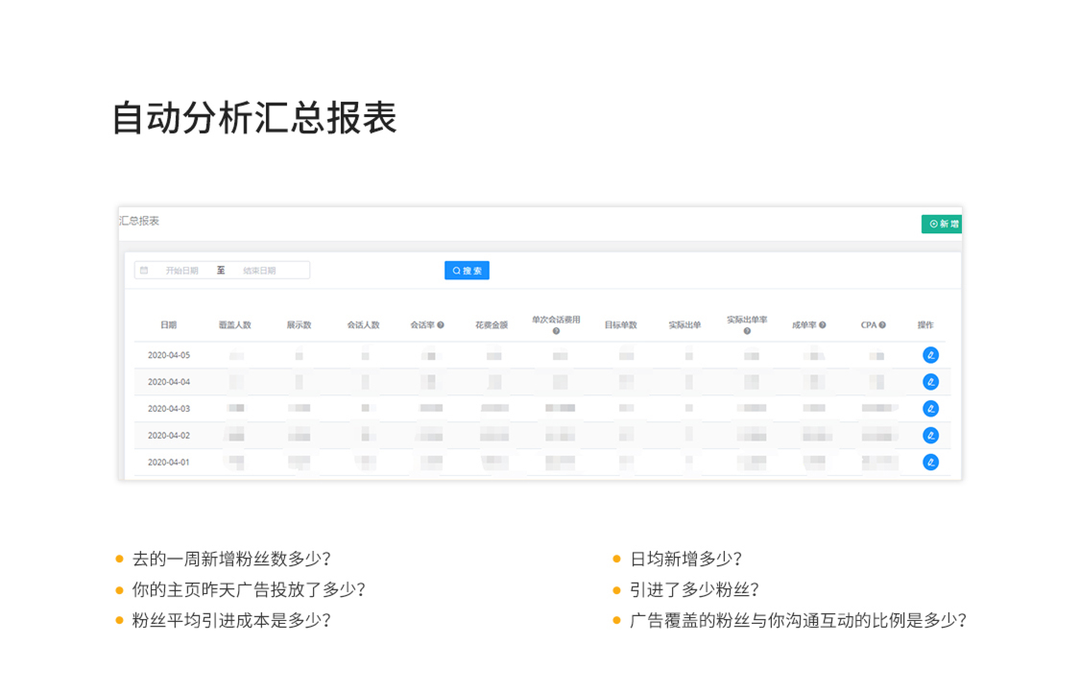Click the edit icon for row 2020-04-03
Viewport: 1080px width, 673px height.
(931, 408)
